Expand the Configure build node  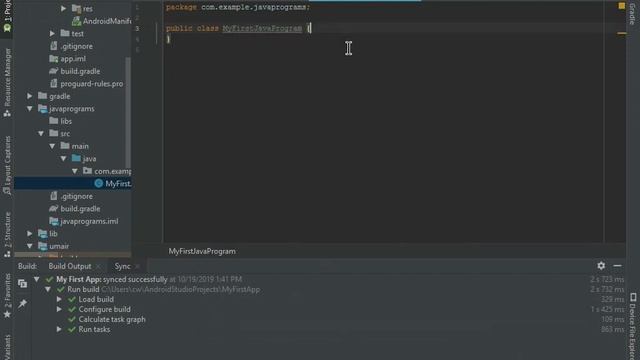[x=59, y=309]
